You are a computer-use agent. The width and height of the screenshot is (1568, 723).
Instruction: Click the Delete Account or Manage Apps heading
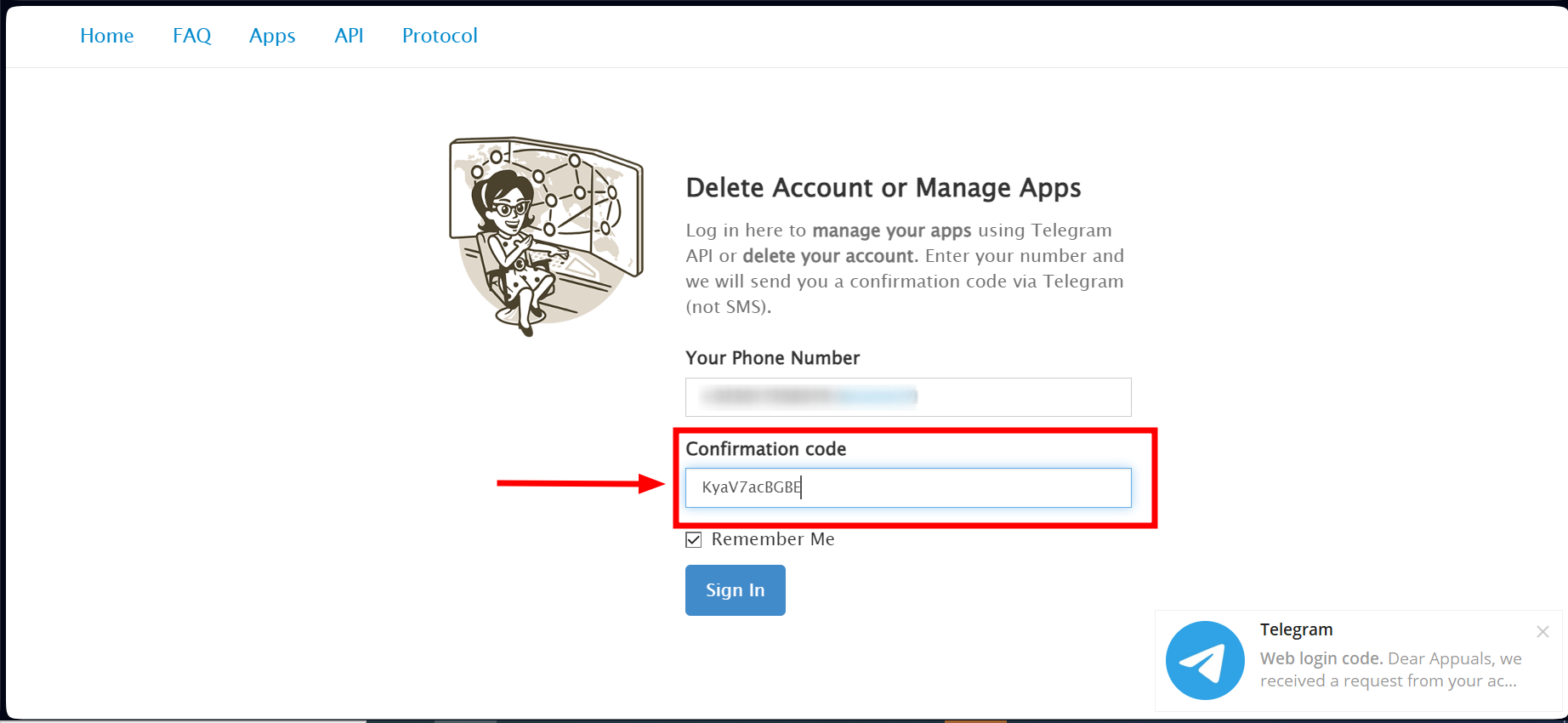pyautogui.click(x=883, y=188)
